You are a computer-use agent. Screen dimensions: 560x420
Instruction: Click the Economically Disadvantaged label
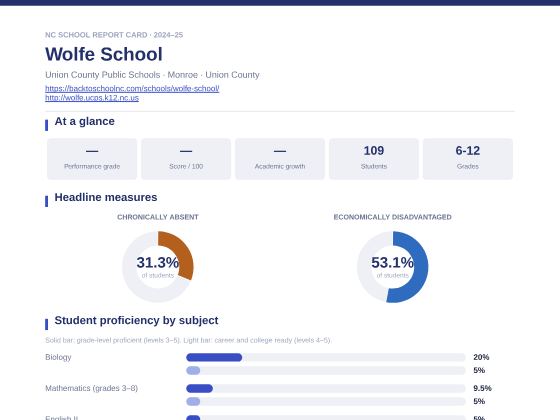(392, 217)
